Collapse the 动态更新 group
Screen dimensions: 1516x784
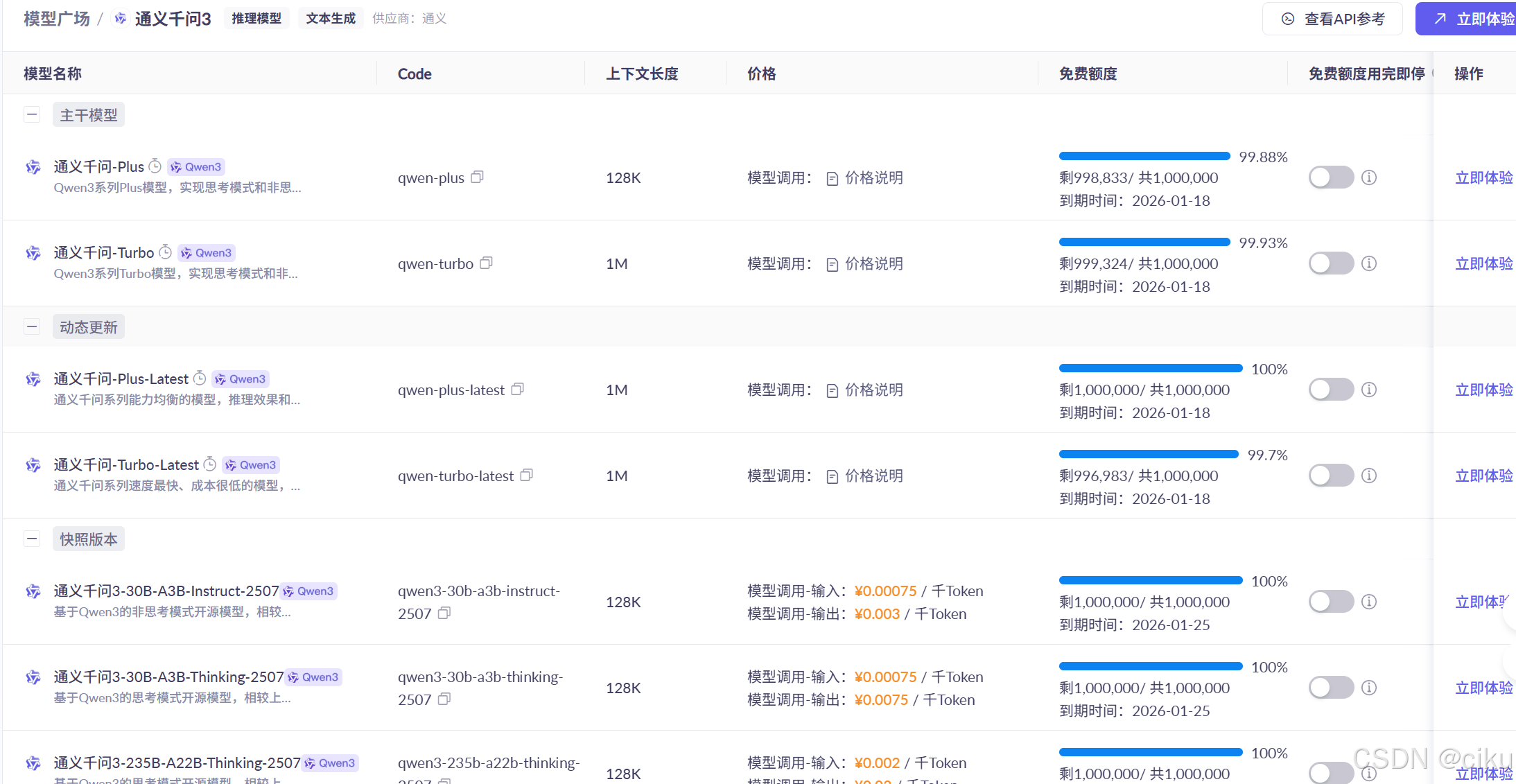point(32,326)
